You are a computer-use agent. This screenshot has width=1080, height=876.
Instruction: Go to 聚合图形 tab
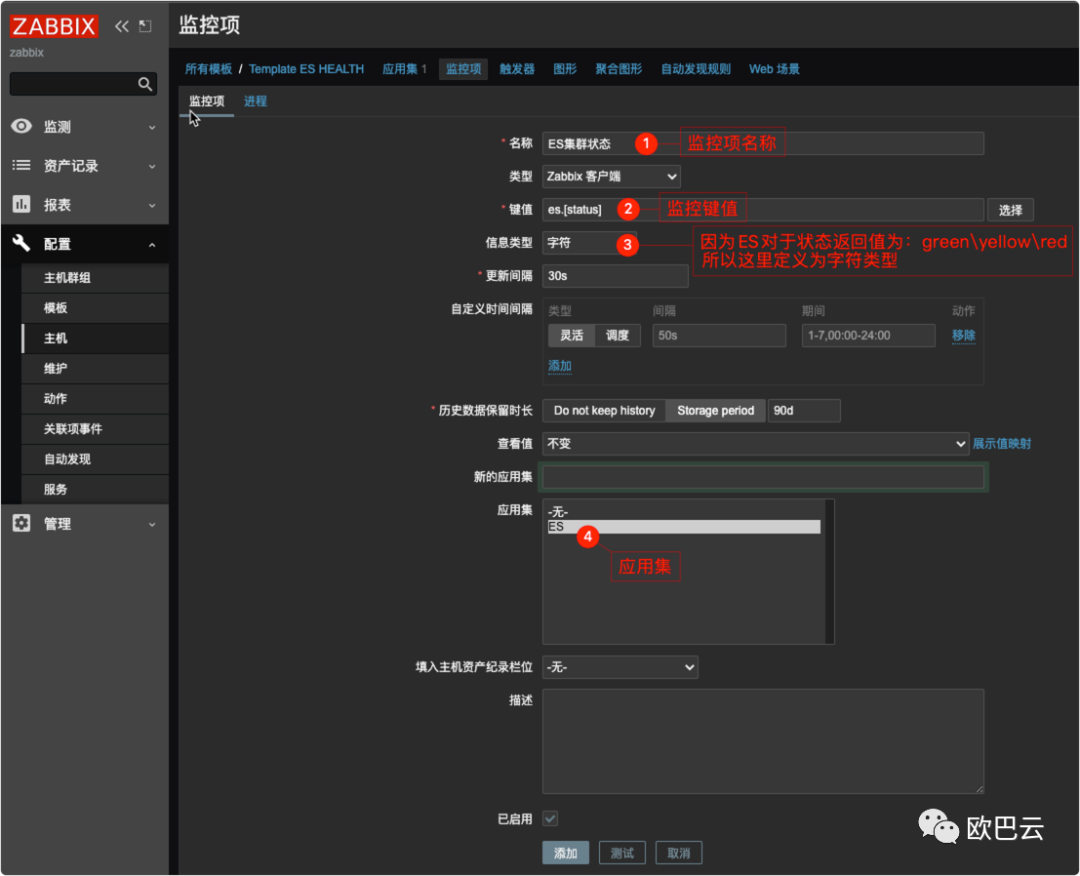[x=619, y=69]
